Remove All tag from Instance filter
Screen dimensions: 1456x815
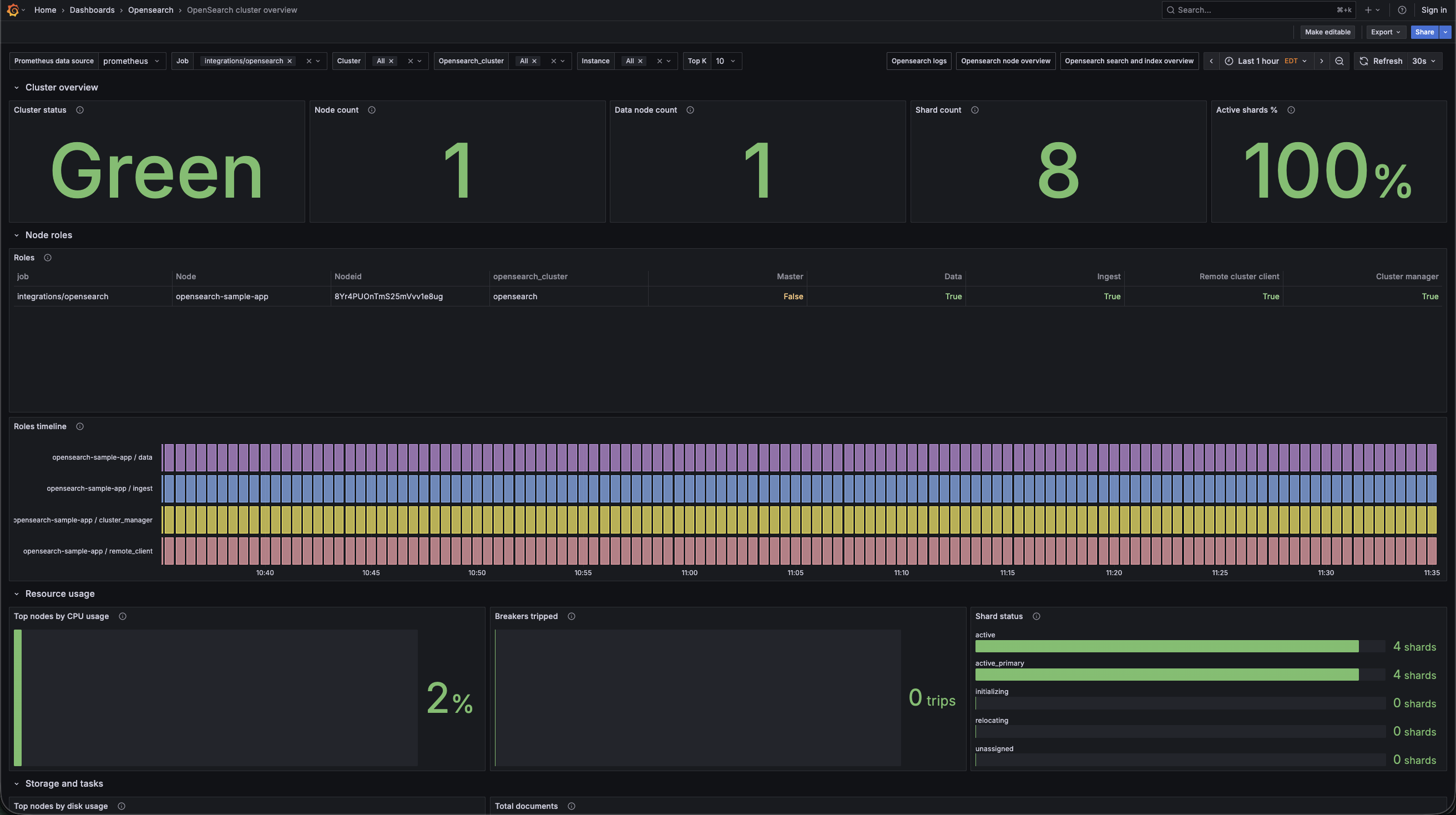(640, 61)
